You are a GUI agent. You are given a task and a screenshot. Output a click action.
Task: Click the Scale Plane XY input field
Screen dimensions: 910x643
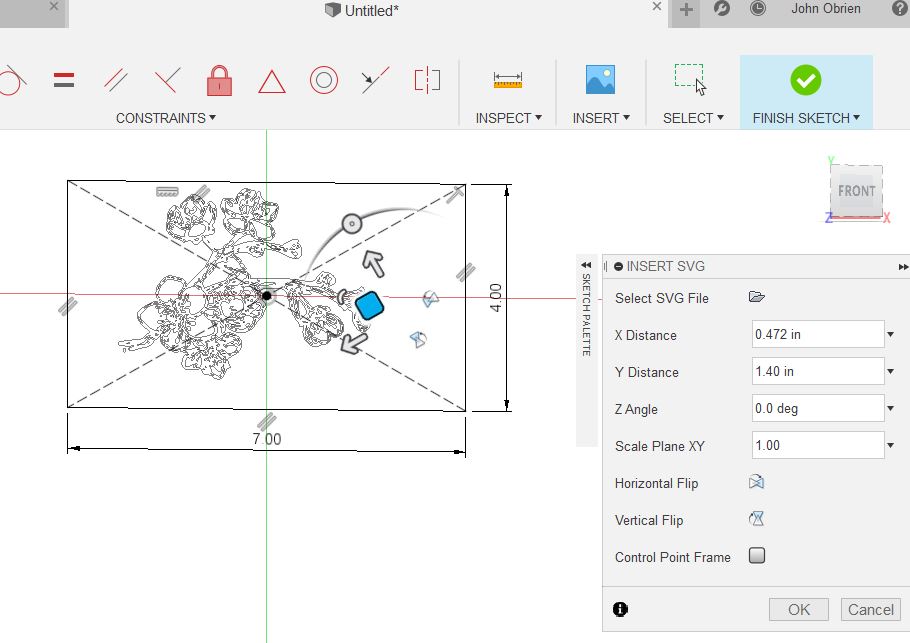[x=818, y=446]
